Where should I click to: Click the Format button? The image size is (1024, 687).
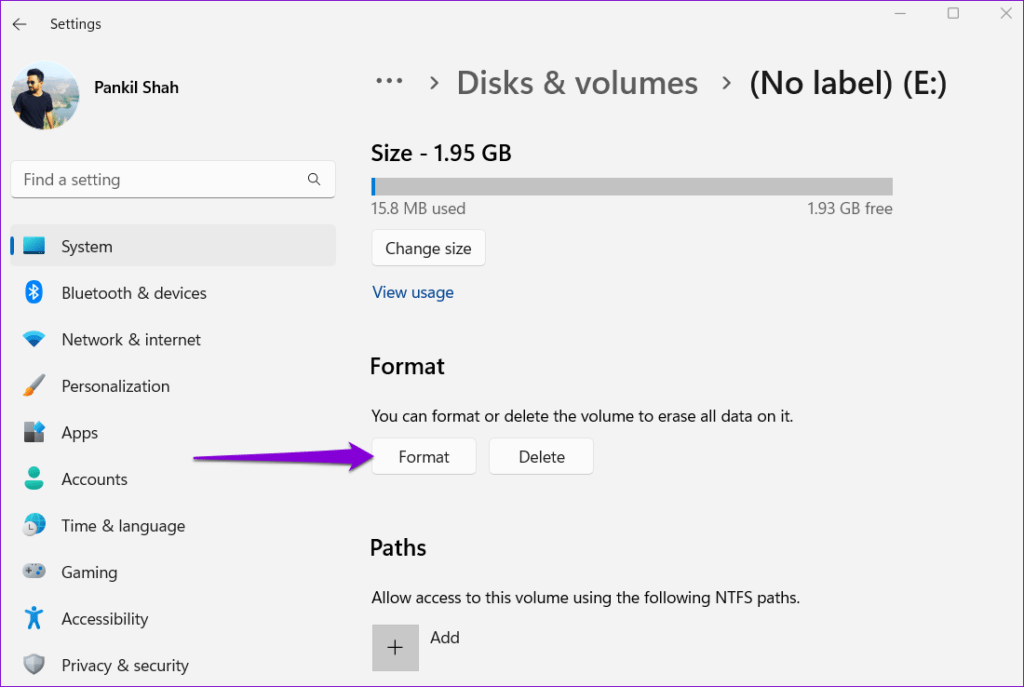pos(423,456)
